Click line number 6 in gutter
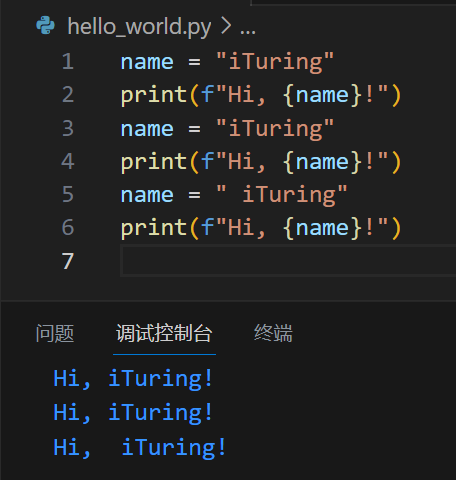The width and height of the screenshot is (456, 480). 68,227
